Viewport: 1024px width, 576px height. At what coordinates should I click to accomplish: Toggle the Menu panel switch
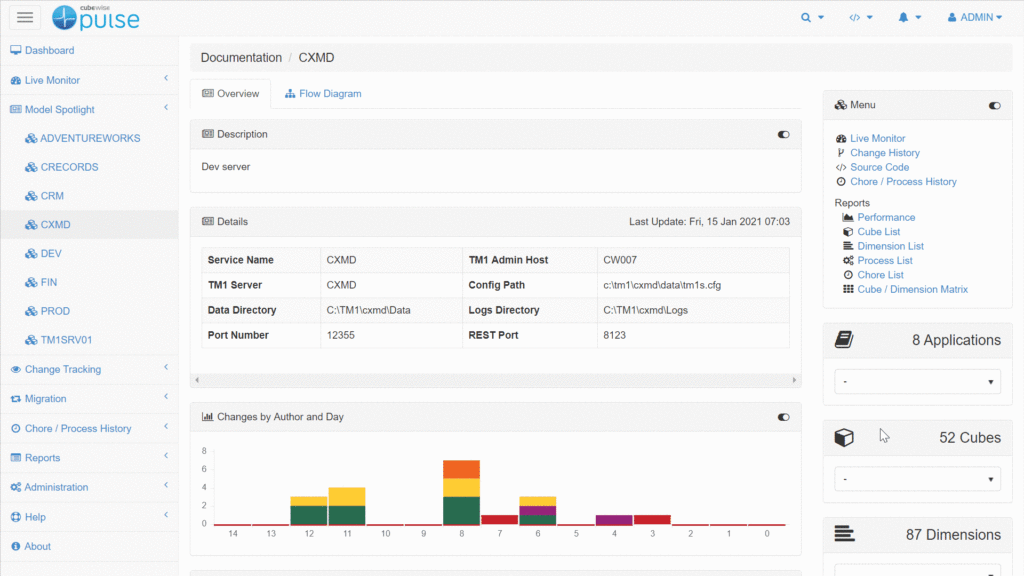point(994,105)
